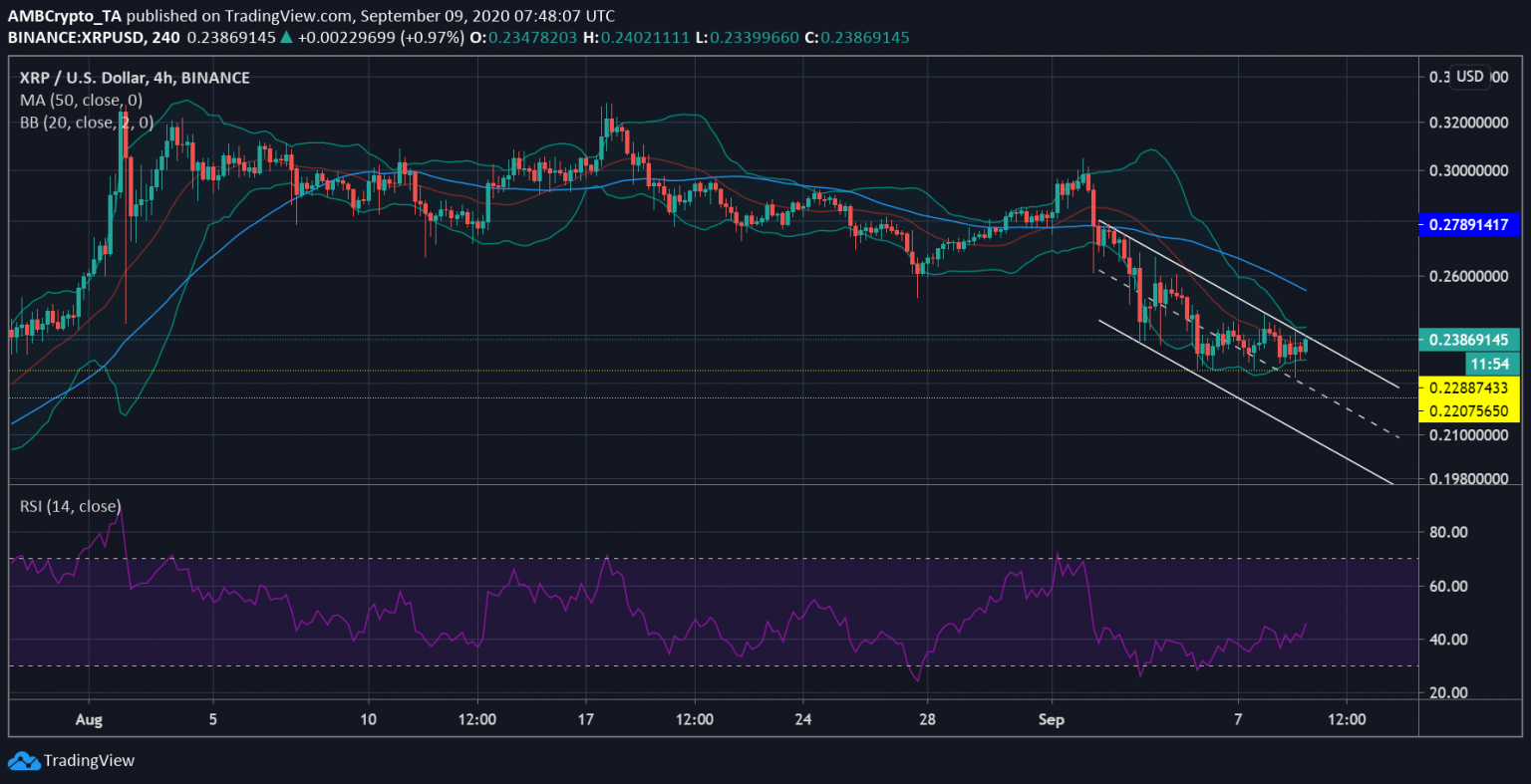The width and height of the screenshot is (1531, 784).
Task: Click the TradingView wordmark text at bottom
Action: (89, 760)
